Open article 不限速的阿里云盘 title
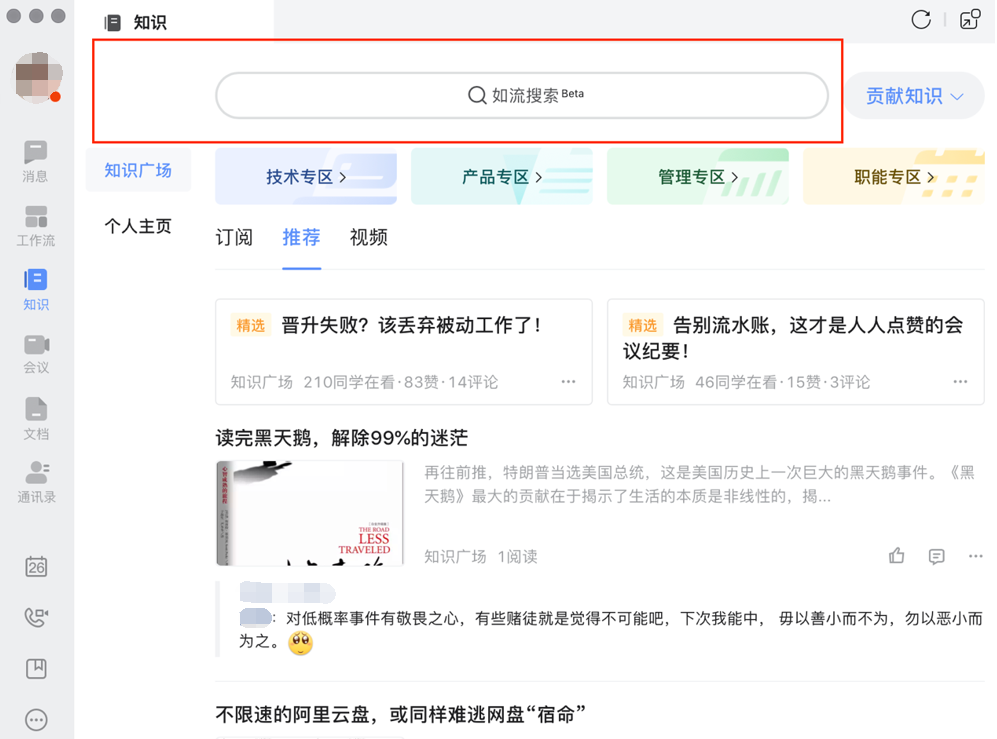 [401, 714]
